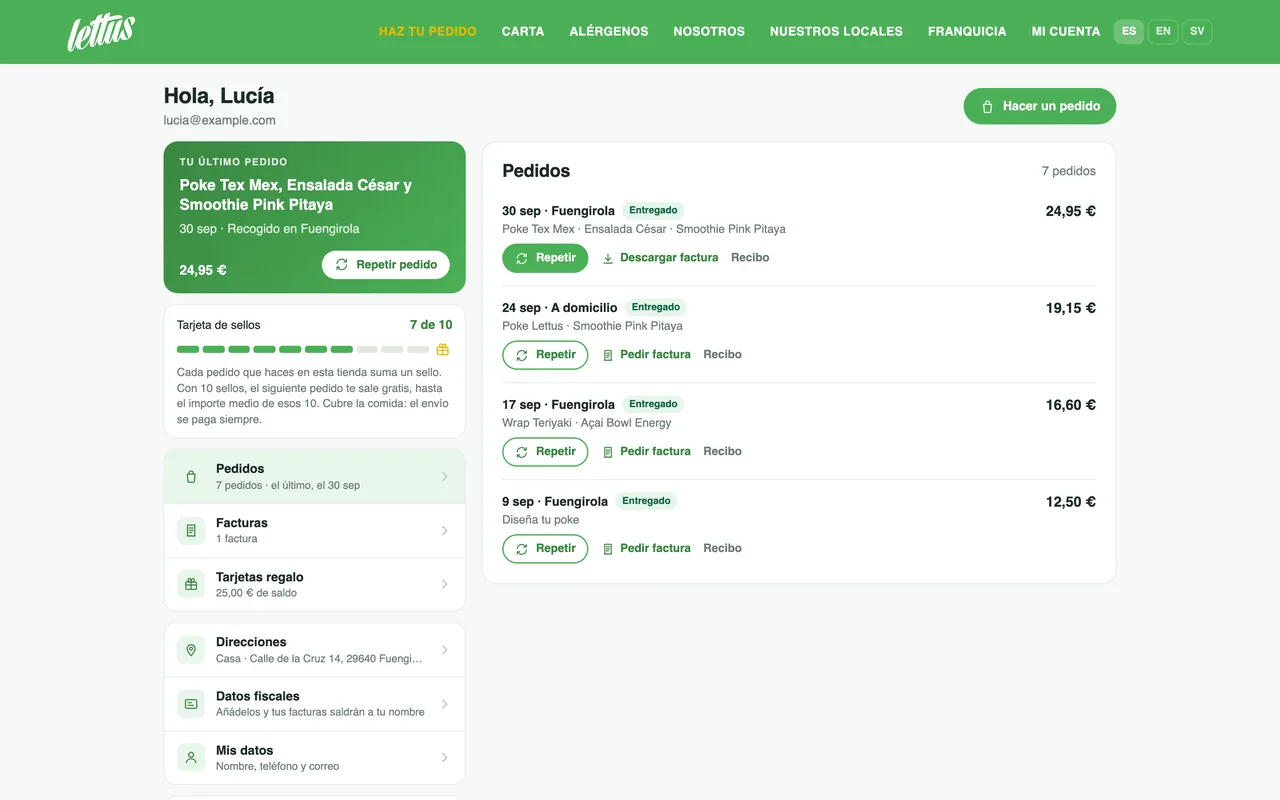Click the invoice icon in Facturas row
Viewport: 1280px width, 800px height.
coord(191,531)
